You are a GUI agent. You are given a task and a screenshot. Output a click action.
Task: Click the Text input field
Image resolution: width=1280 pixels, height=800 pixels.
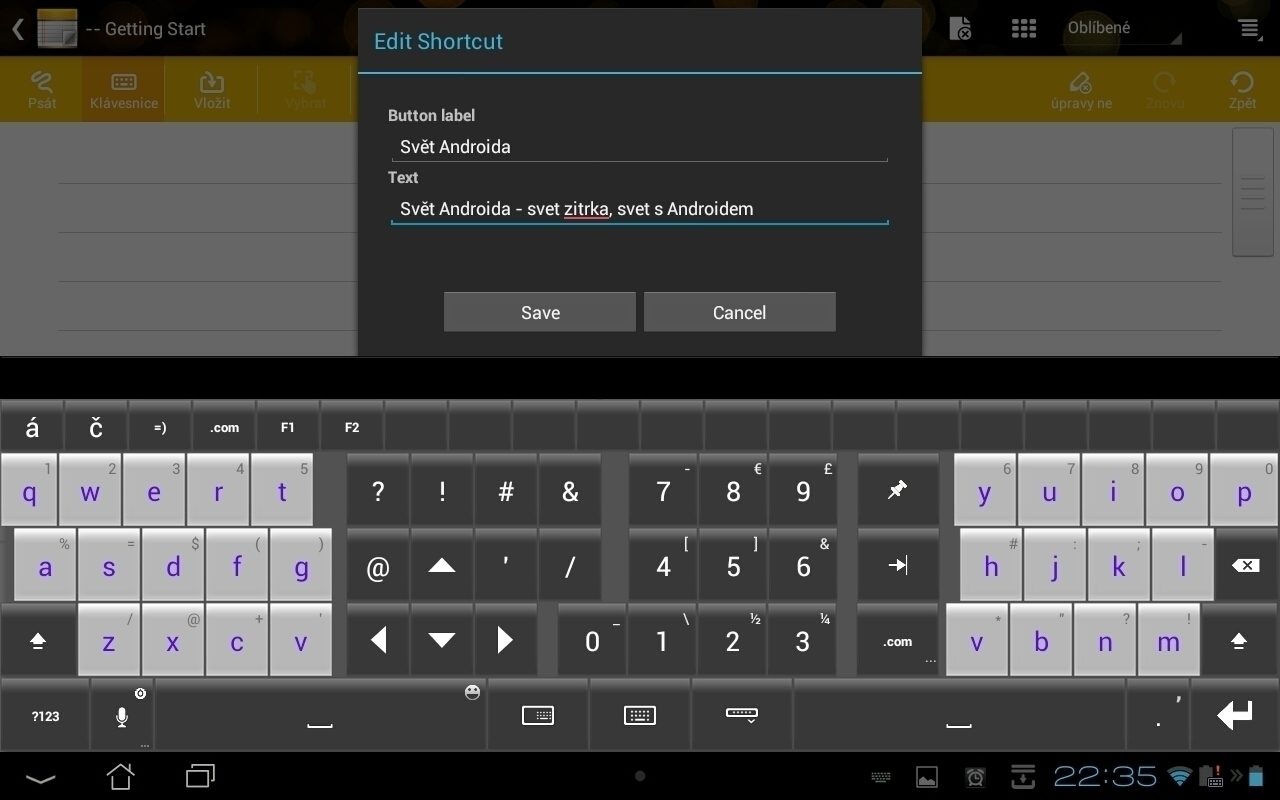point(639,209)
